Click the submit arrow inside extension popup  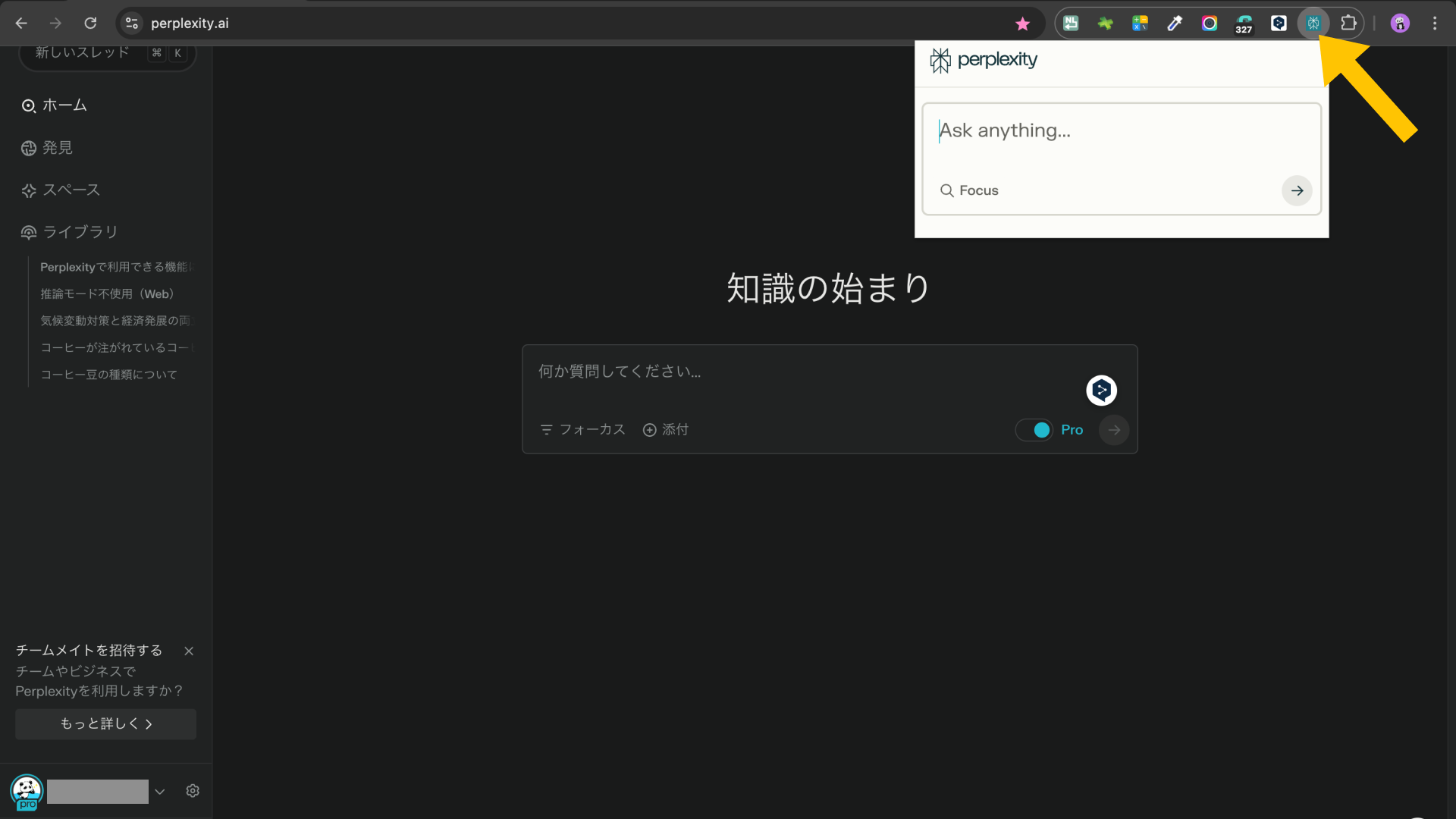(x=1296, y=190)
